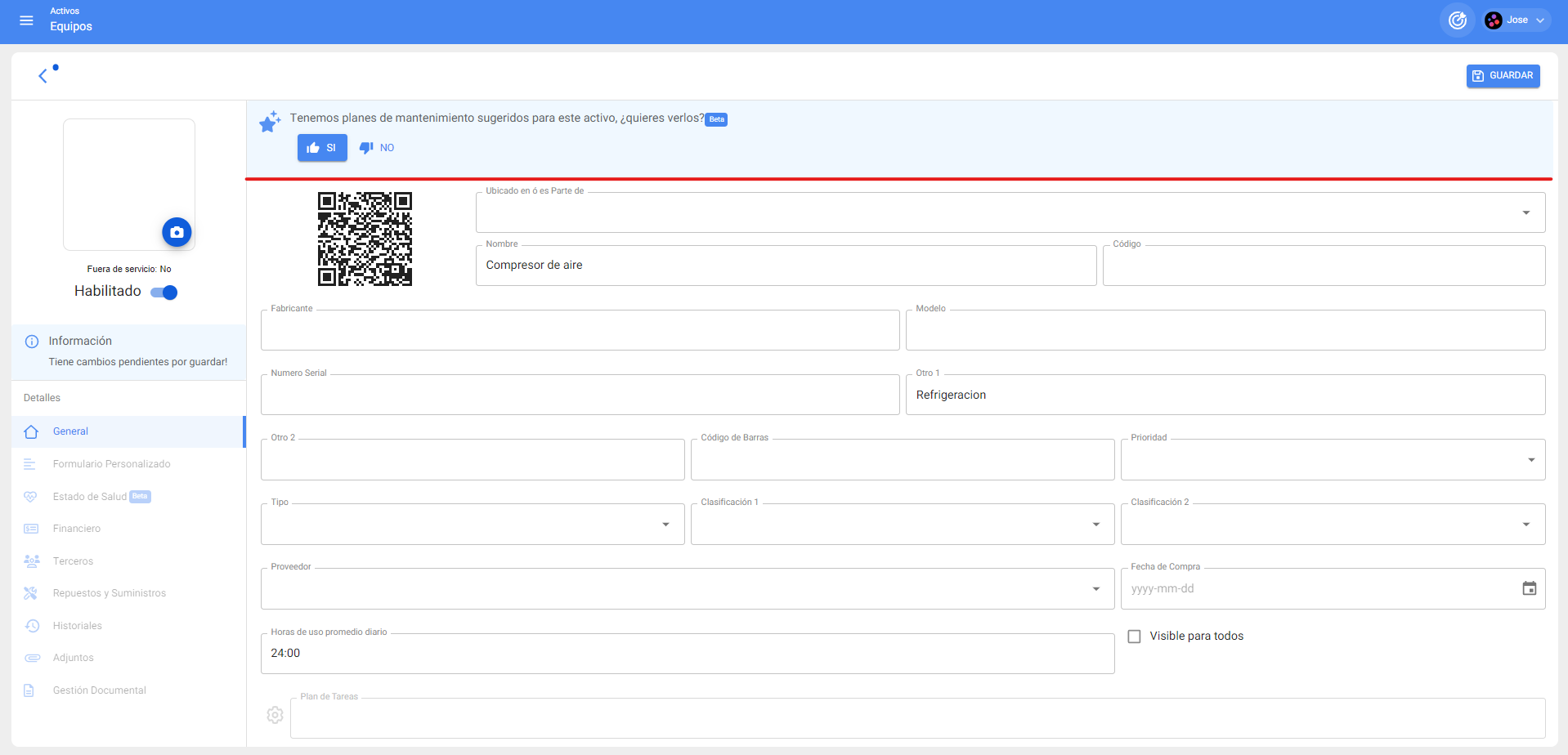The image size is (1568, 755).
Task: Click into the Fabricante input field
Action: pyautogui.click(x=580, y=331)
